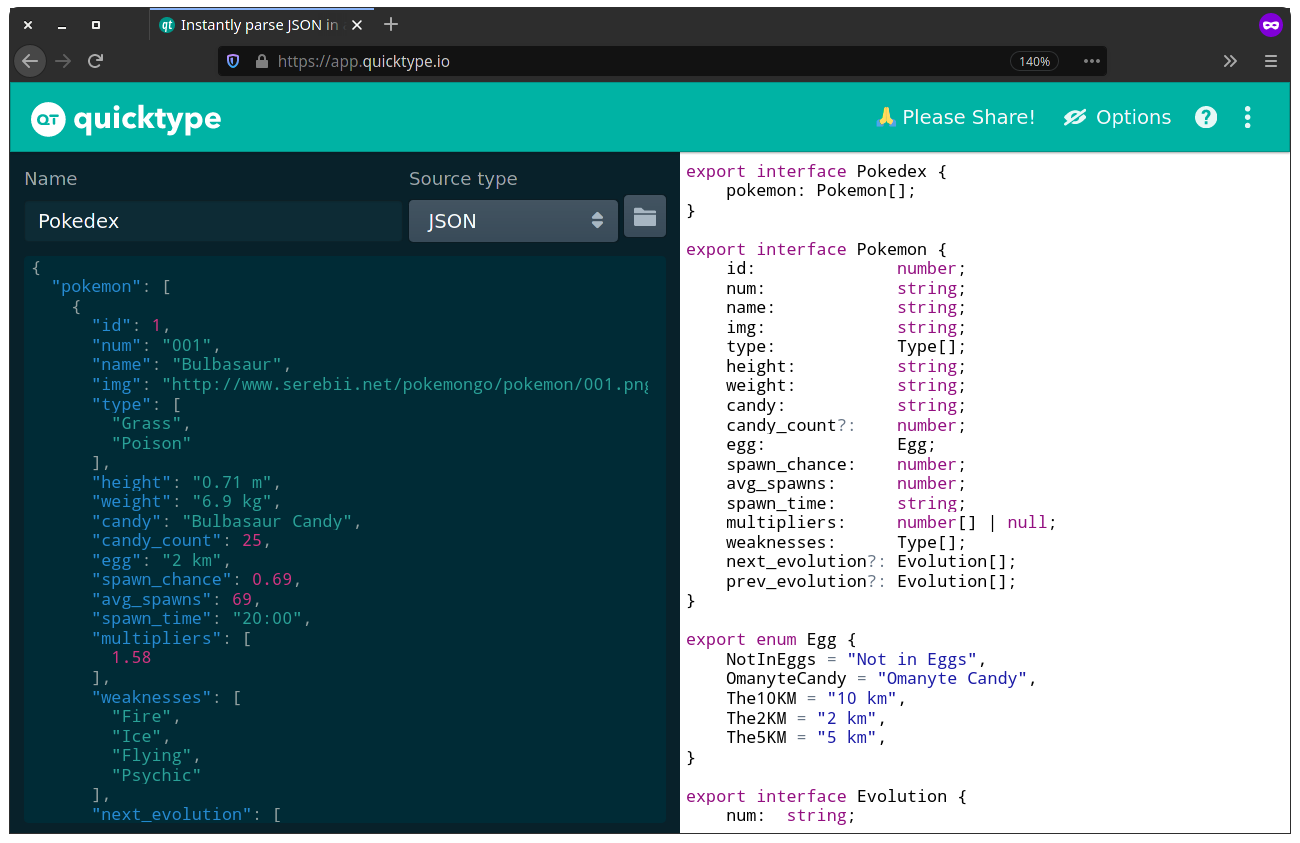The width and height of the screenshot is (1300, 843).
Task: Open a new browser tab
Action: tap(391, 25)
